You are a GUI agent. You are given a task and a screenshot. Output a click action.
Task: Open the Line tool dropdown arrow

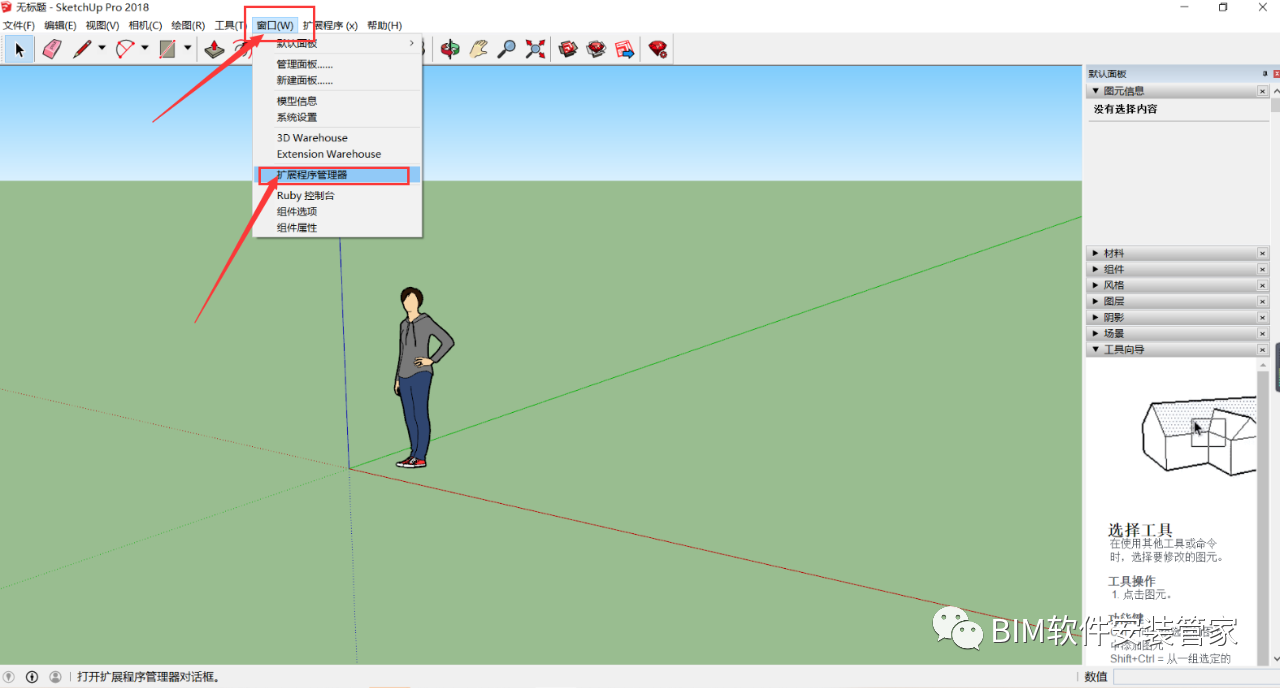tap(102, 49)
